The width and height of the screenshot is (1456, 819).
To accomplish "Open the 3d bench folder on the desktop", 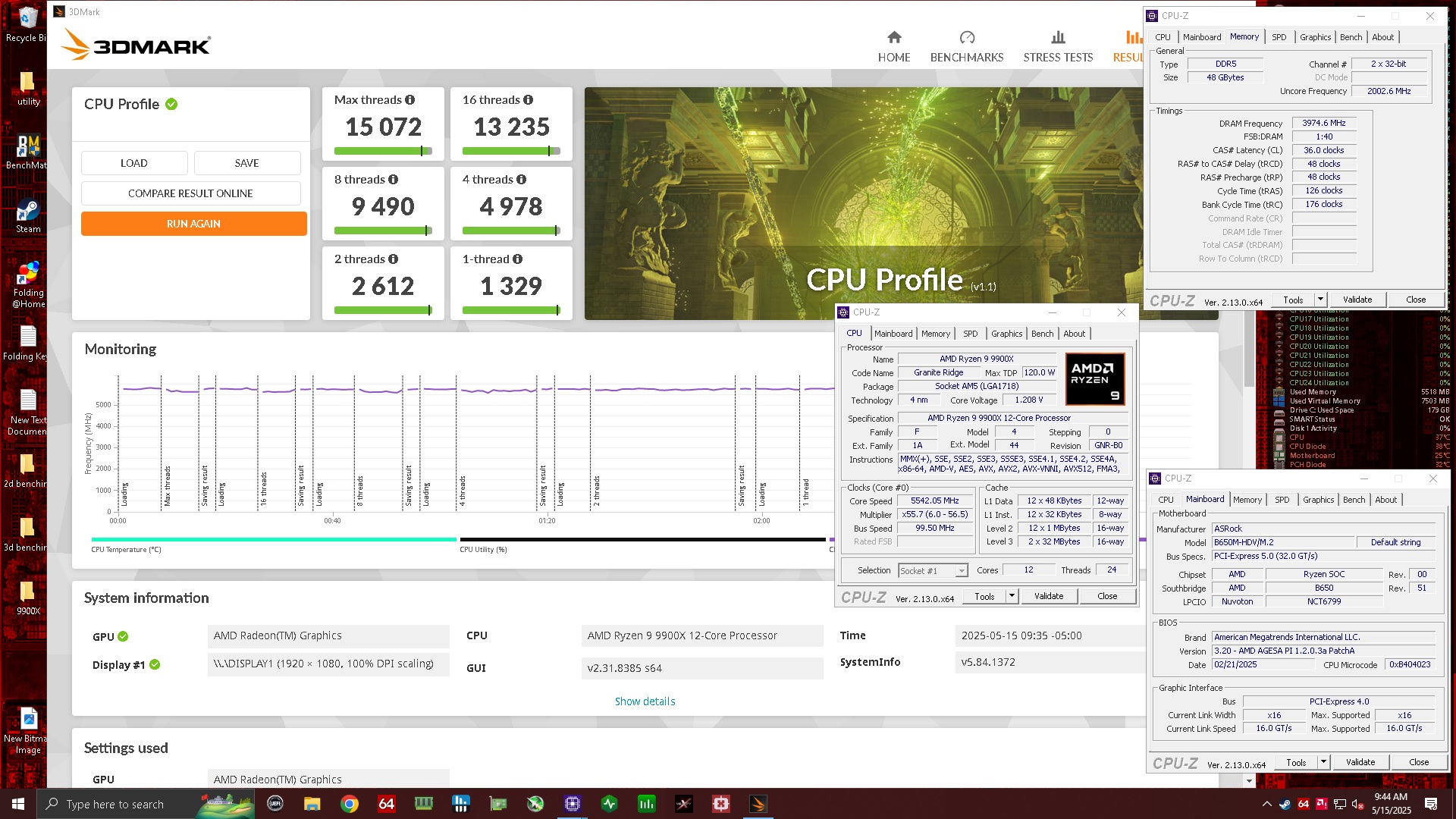I will click(28, 535).
